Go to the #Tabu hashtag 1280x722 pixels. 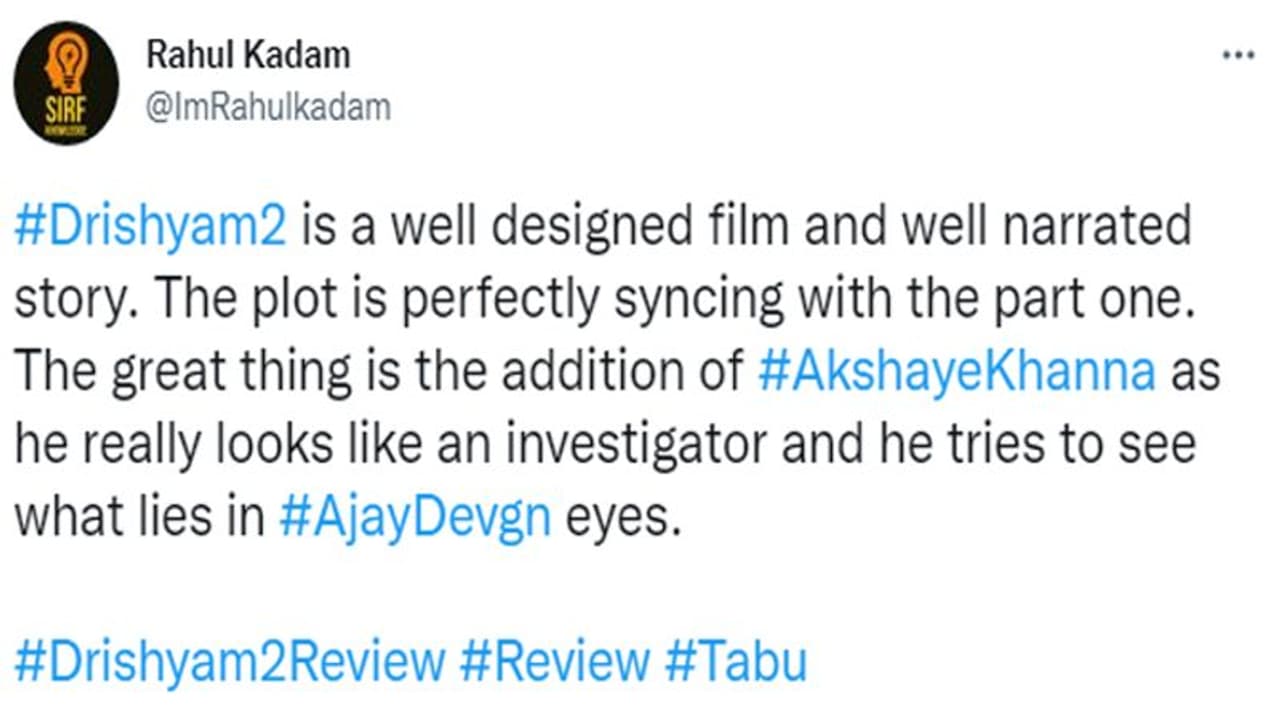(735, 662)
